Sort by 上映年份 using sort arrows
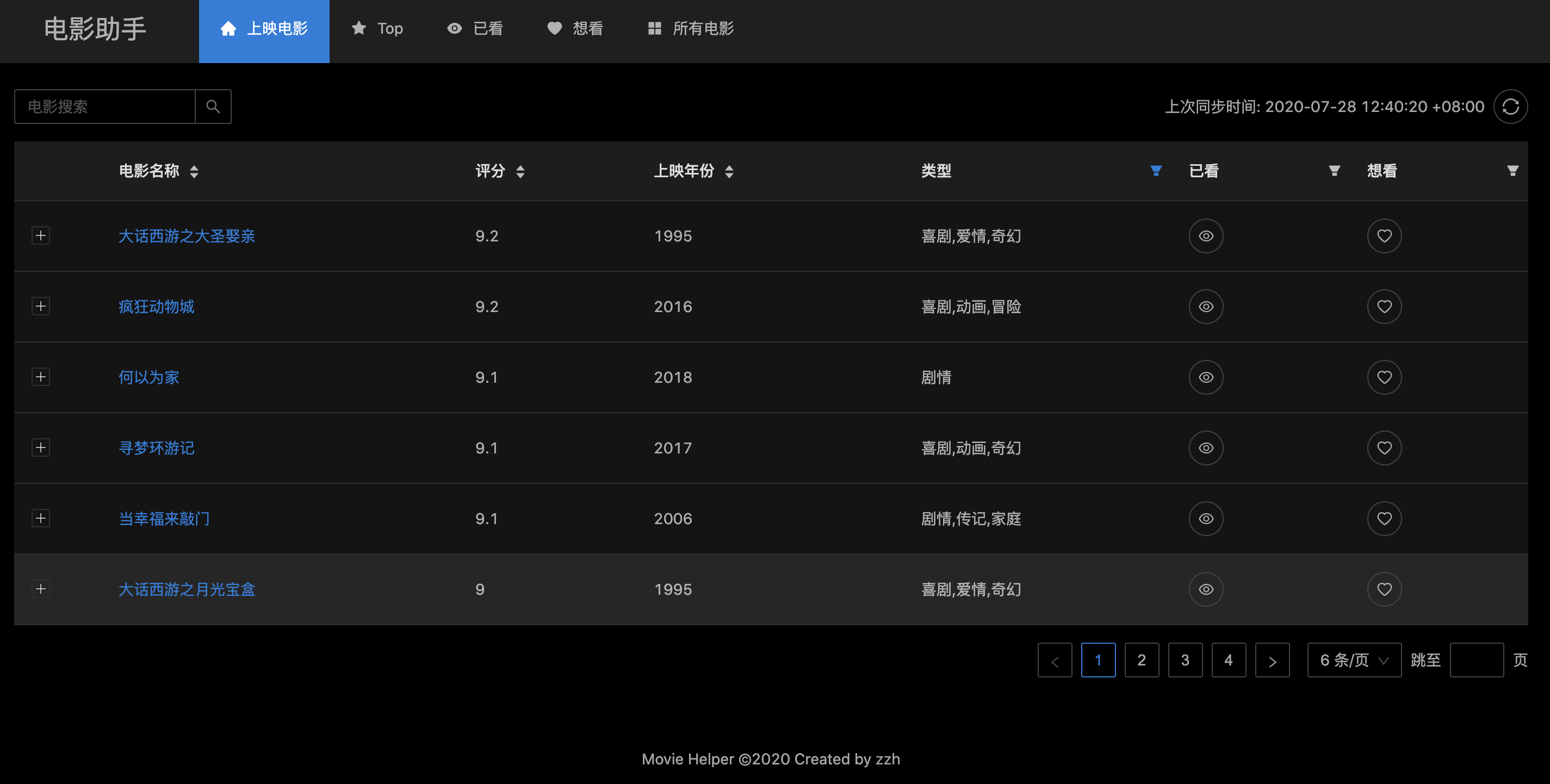Image resolution: width=1550 pixels, height=784 pixels. point(729,171)
